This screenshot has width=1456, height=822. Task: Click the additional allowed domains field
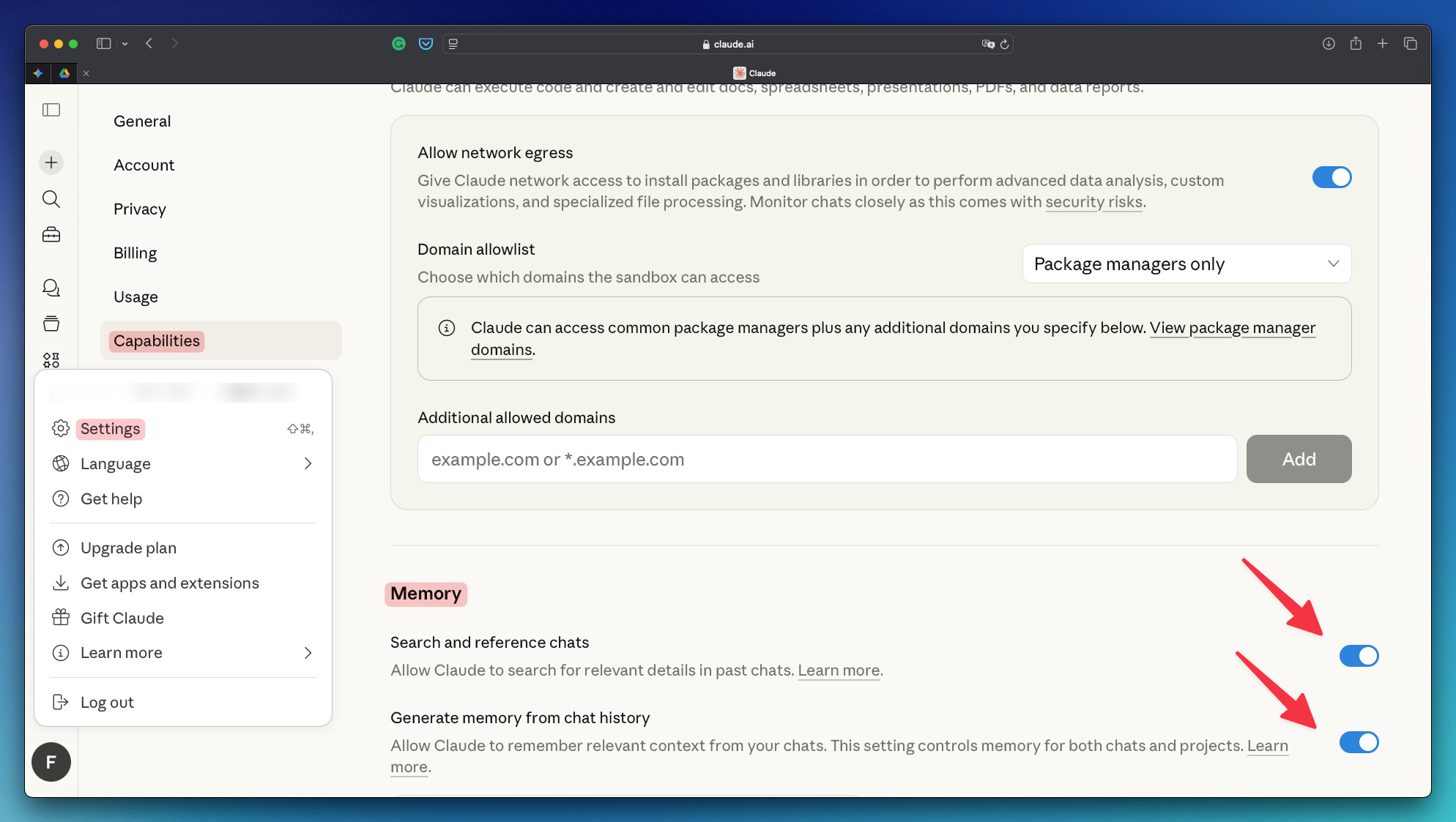[x=827, y=460]
